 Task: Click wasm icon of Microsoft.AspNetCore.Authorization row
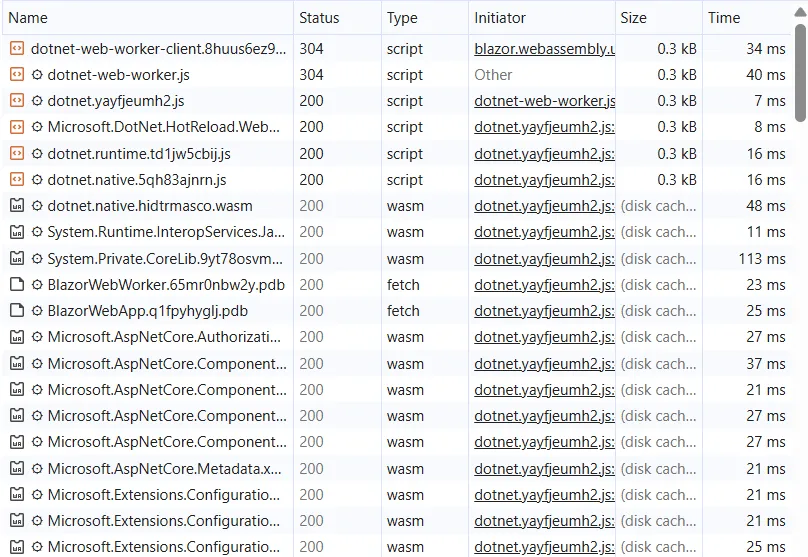coord(17,337)
